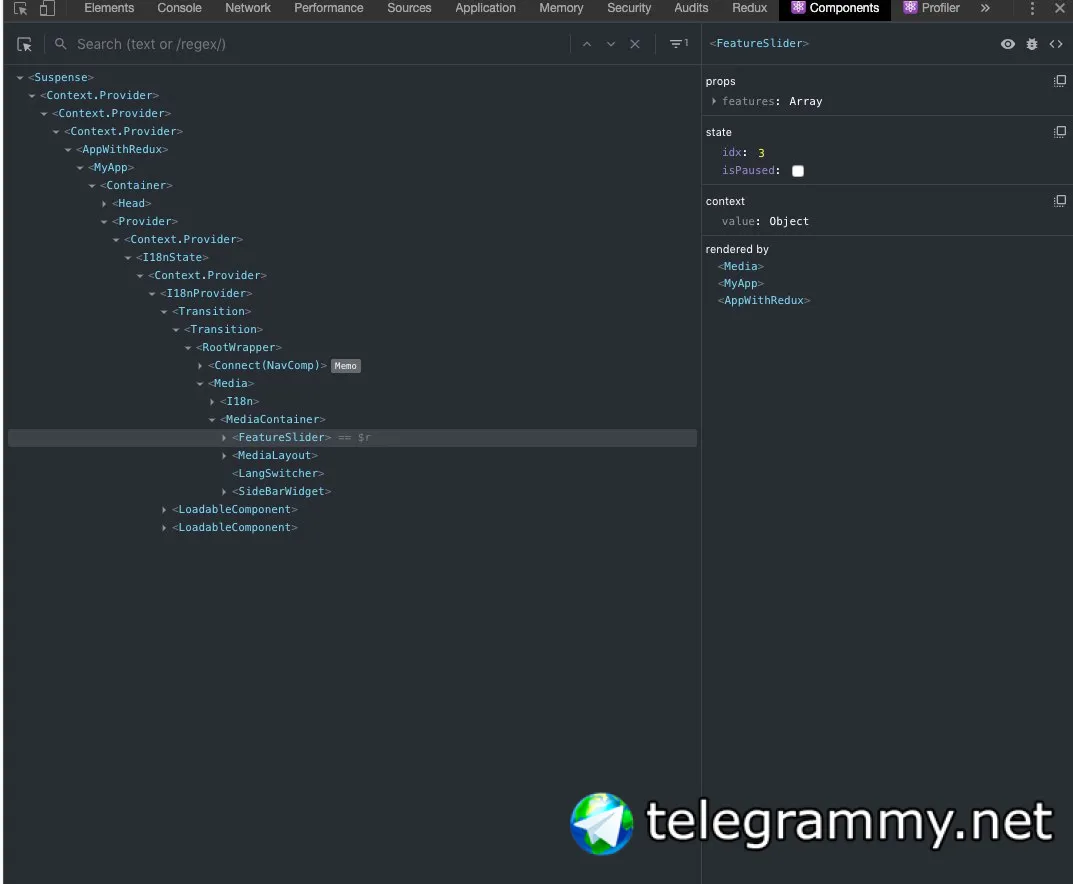The width and height of the screenshot is (1073, 884).
Task: Close the DevTools panel
Action: (1059, 8)
